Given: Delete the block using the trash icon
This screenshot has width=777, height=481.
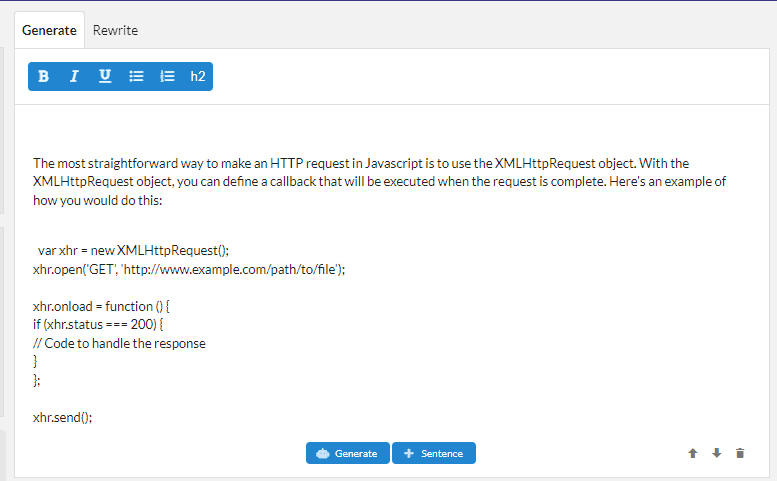Looking at the screenshot, I should (740, 453).
